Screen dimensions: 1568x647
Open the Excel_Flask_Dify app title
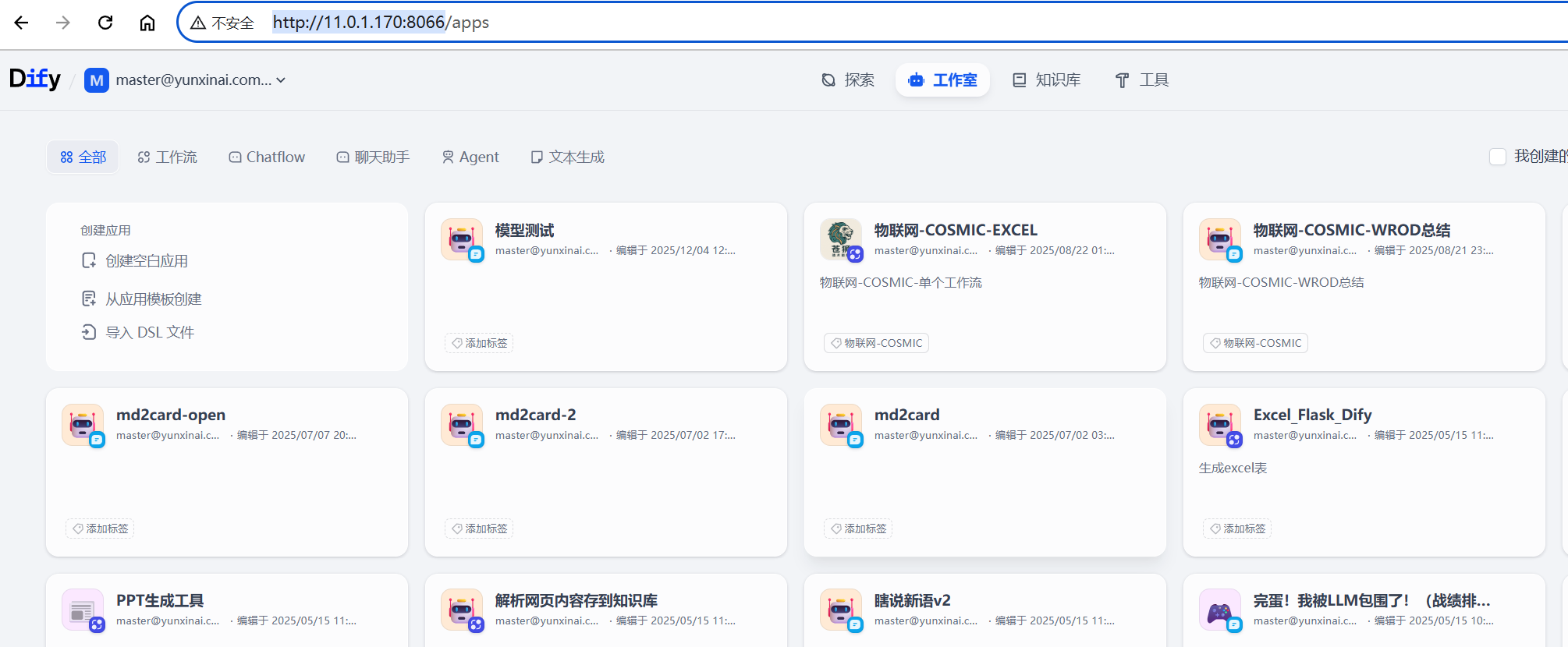coord(1312,415)
